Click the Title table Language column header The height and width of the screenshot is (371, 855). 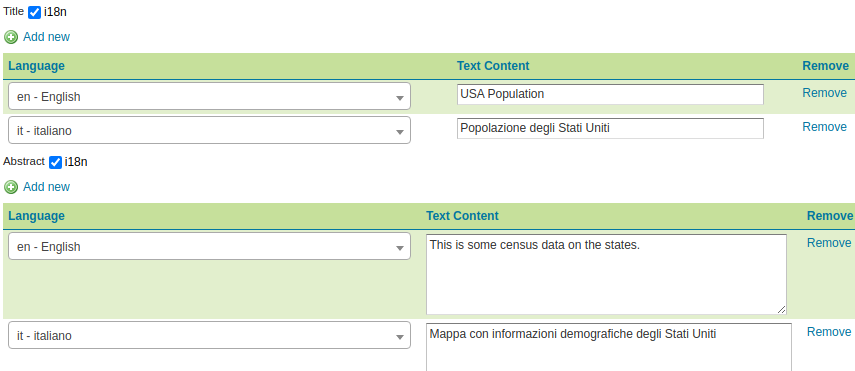36,66
